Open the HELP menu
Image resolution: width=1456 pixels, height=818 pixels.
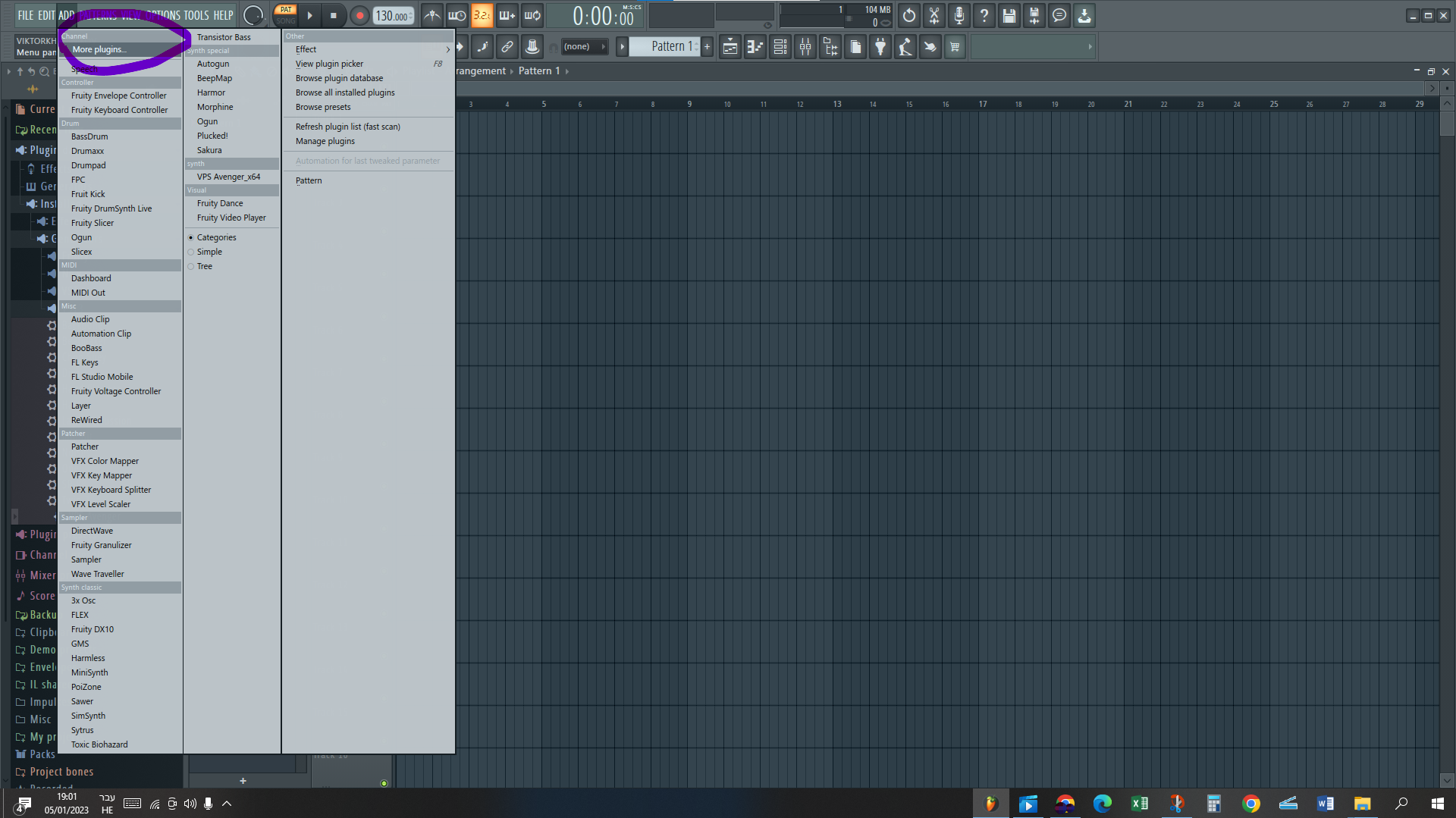(223, 15)
